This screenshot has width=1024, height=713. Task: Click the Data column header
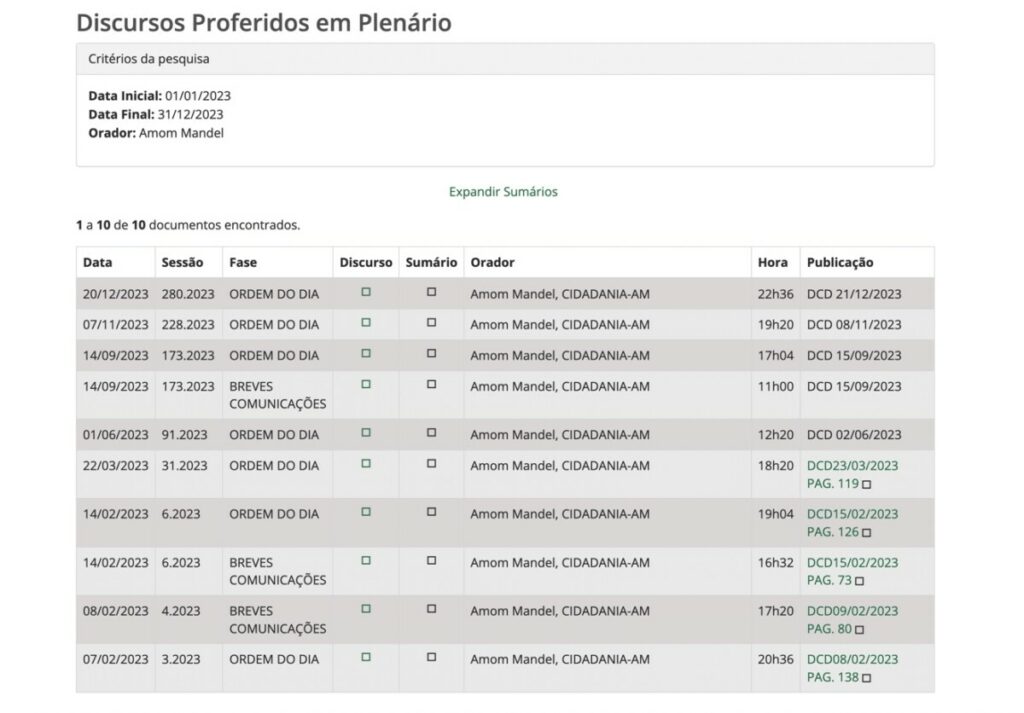pyautogui.click(x=98, y=262)
